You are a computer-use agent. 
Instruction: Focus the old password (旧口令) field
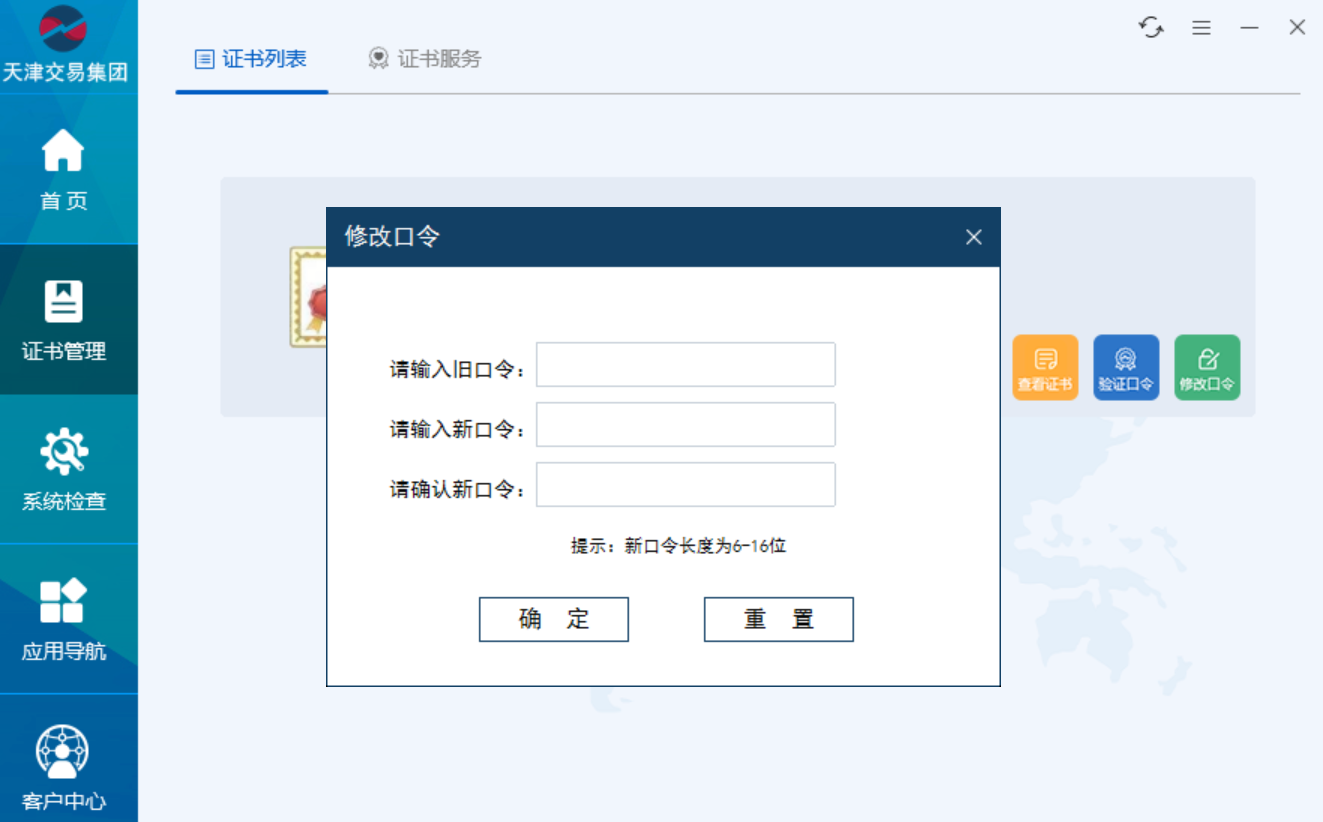coord(685,364)
